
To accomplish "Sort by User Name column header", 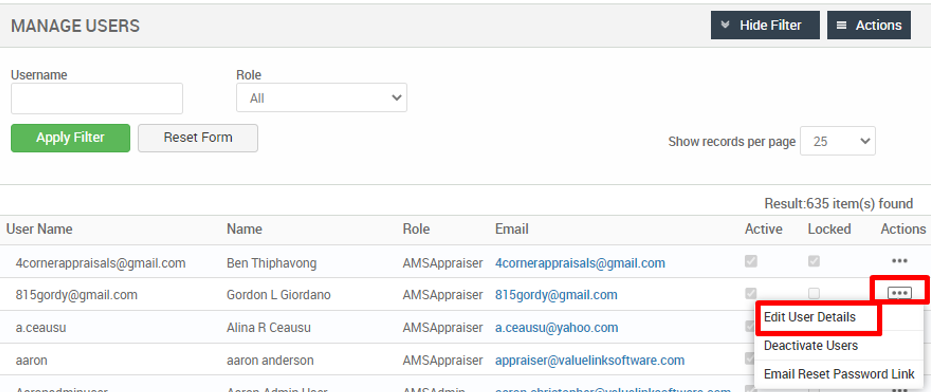I will click(x=39, y=229).
